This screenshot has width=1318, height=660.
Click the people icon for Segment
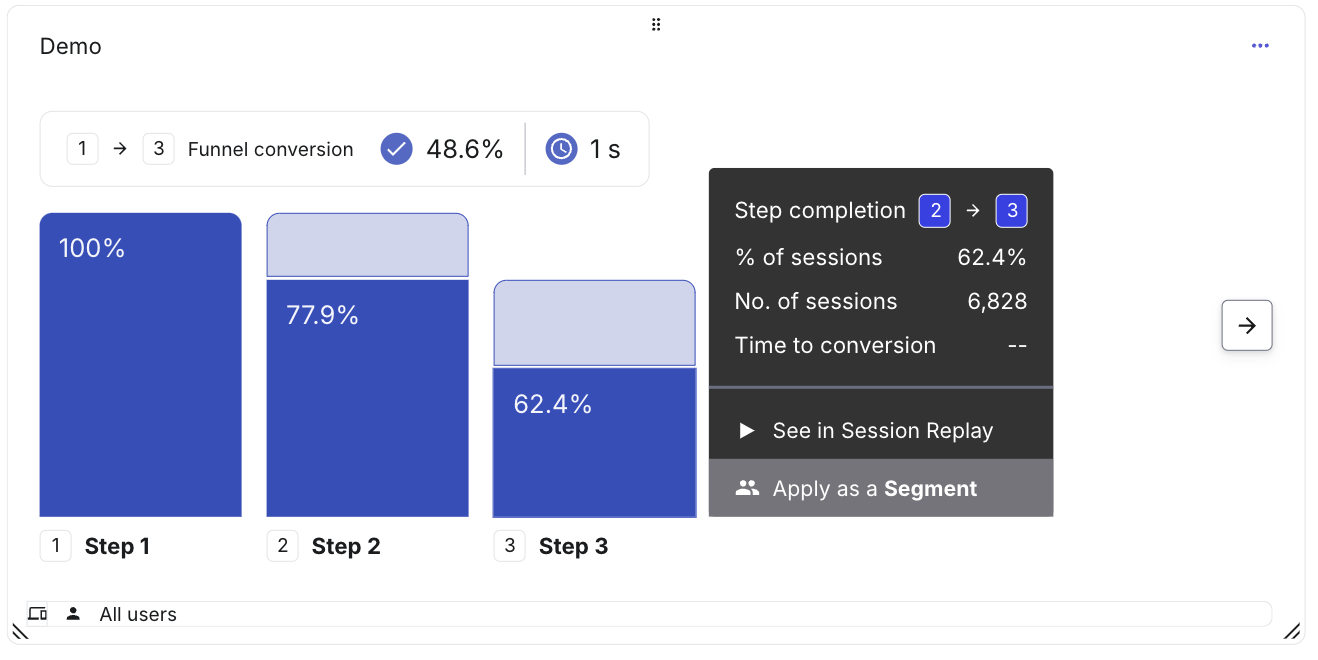click(747, 488)
